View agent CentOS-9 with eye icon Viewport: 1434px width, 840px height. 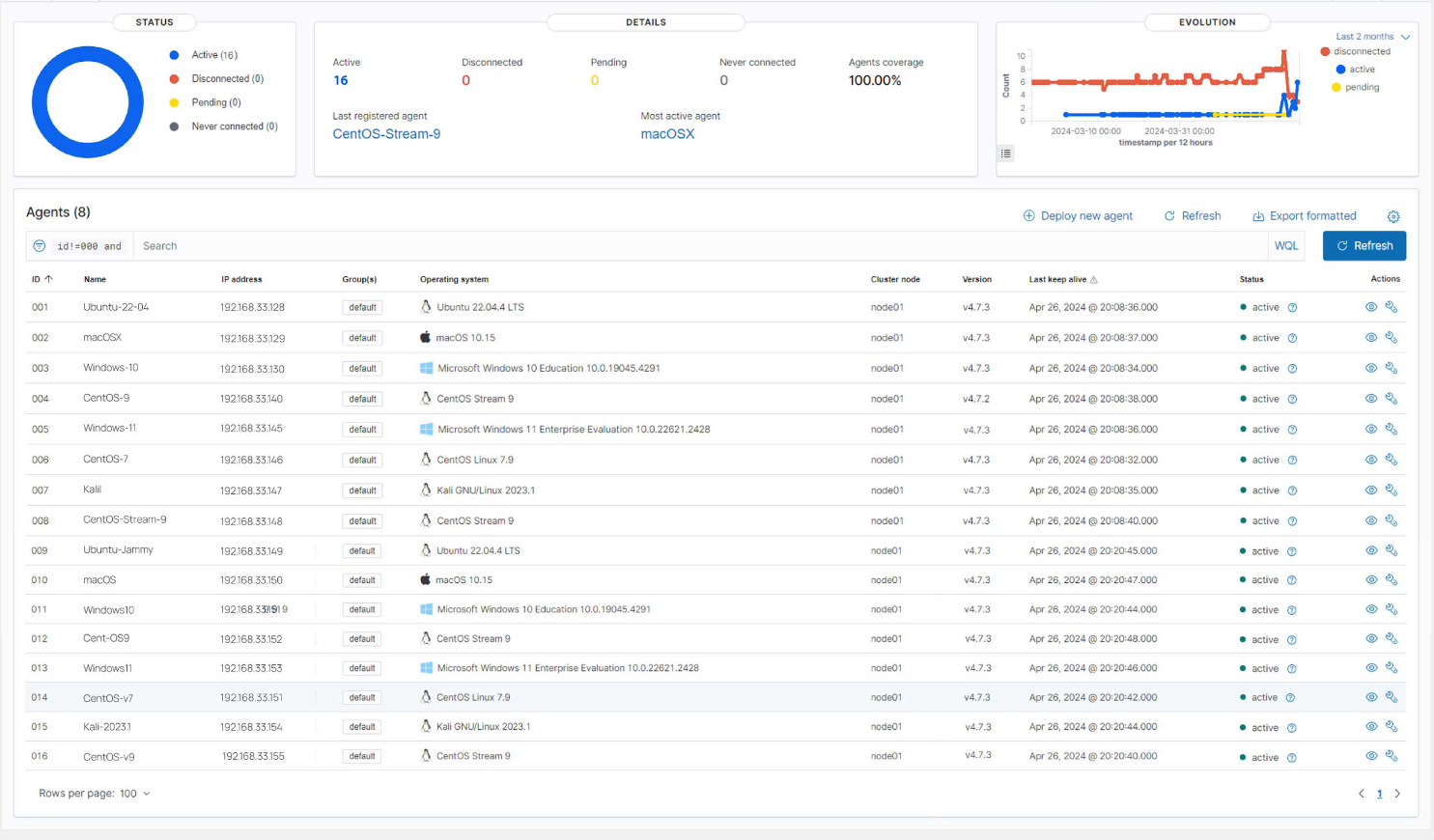pyautogui.click(x=1370, y=399)
